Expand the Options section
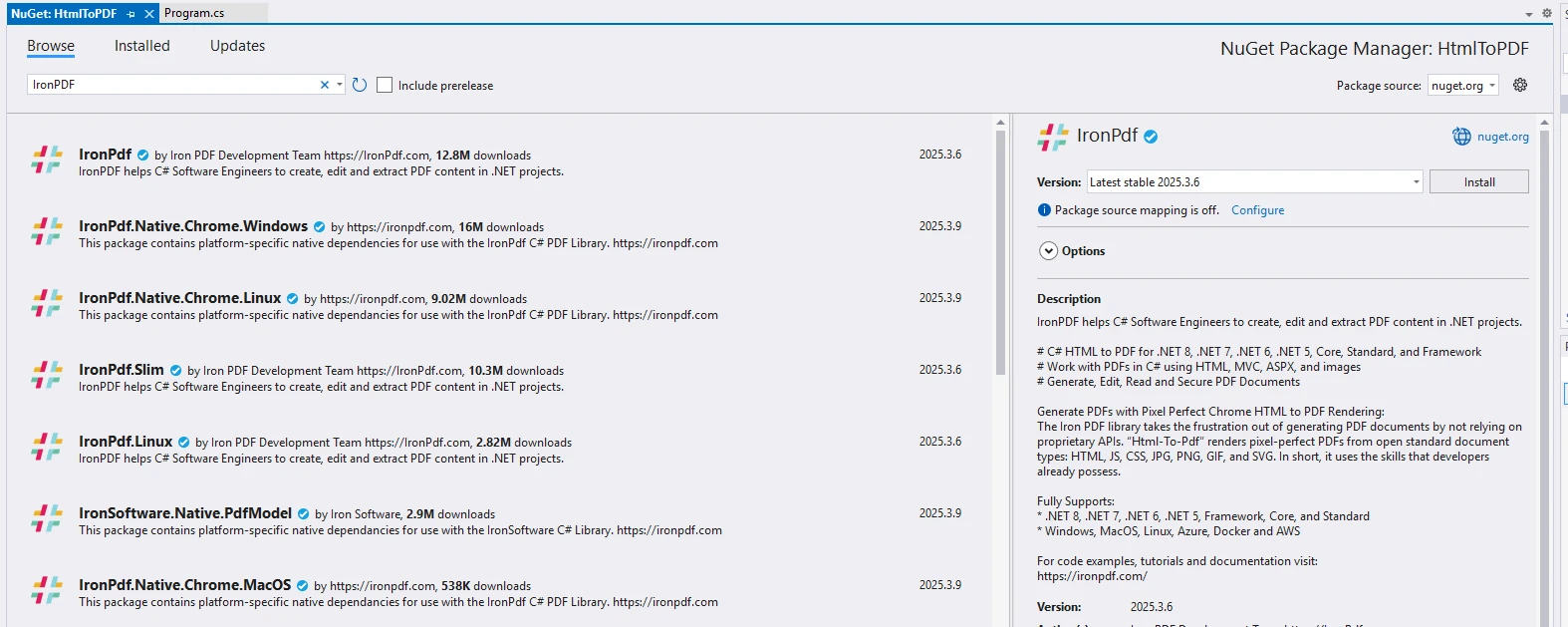 (1048, 251)
